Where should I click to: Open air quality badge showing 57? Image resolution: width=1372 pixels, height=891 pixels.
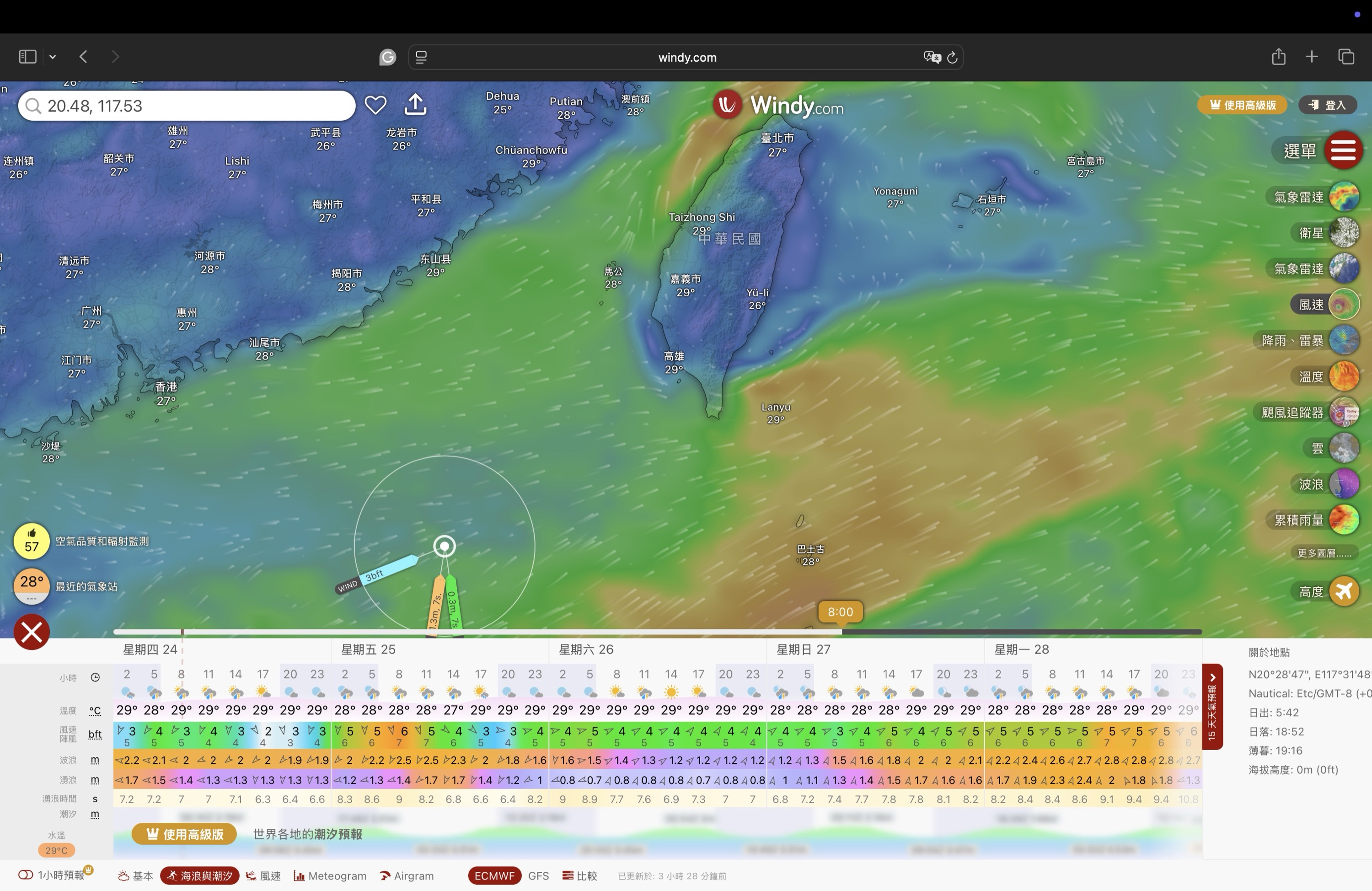[32, 542]
